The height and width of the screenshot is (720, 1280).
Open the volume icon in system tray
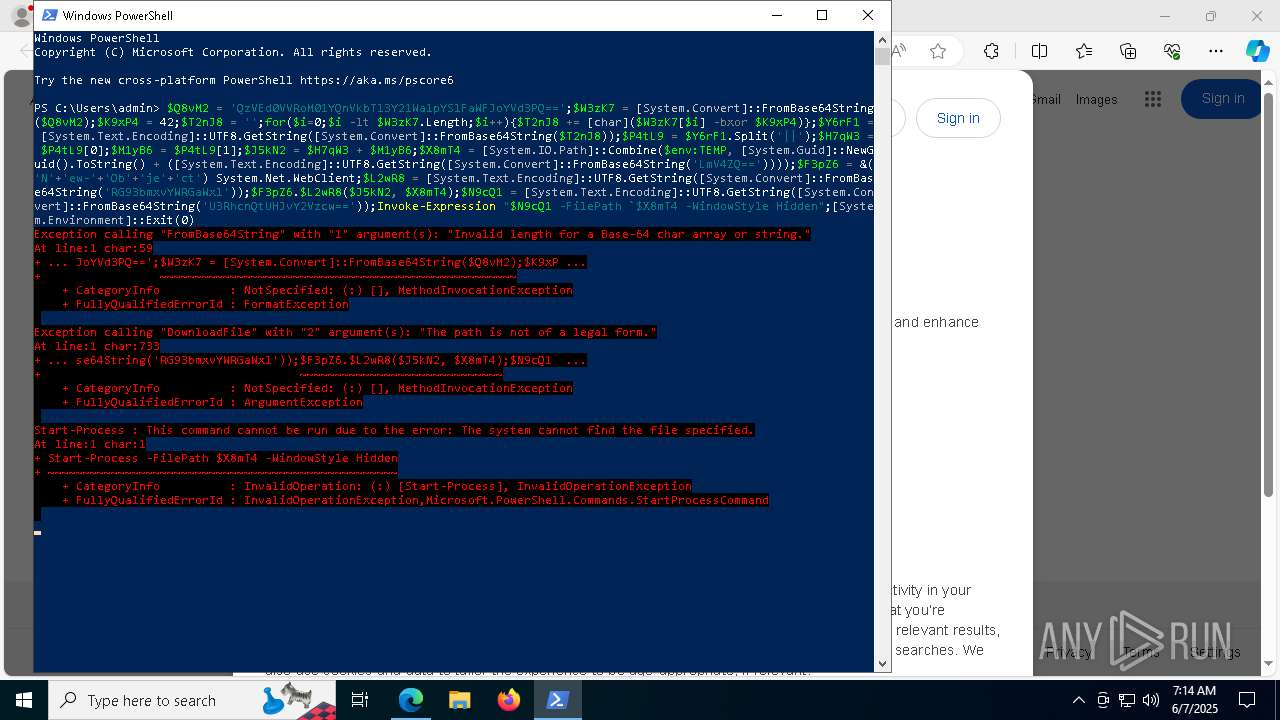point(1151,700)
